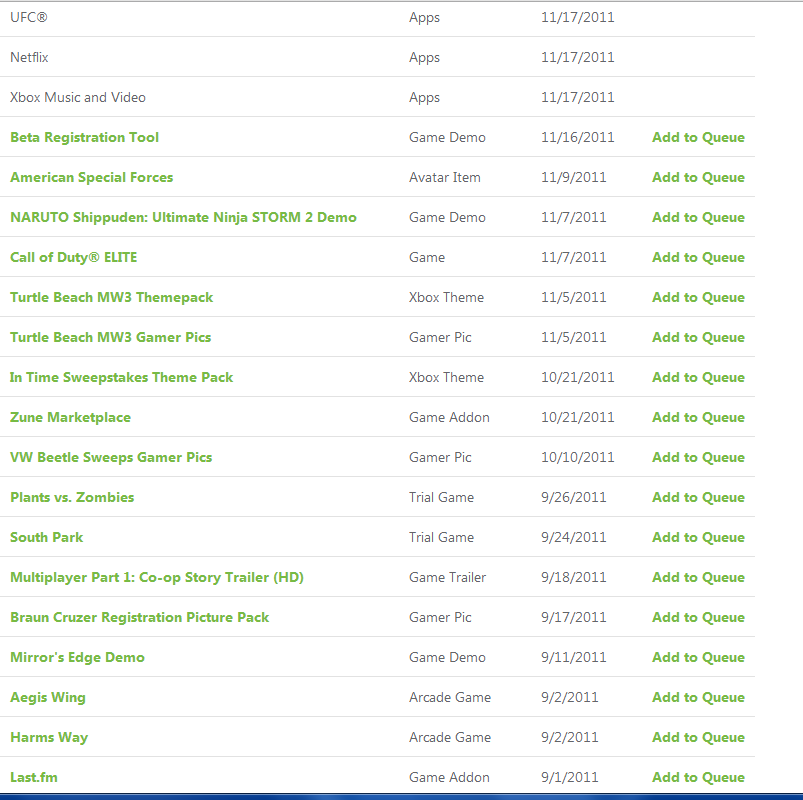This screenshot has width=803, height=800.
Task: Add Beta Registration Tool to queue
Action: (x=698, y=137)
